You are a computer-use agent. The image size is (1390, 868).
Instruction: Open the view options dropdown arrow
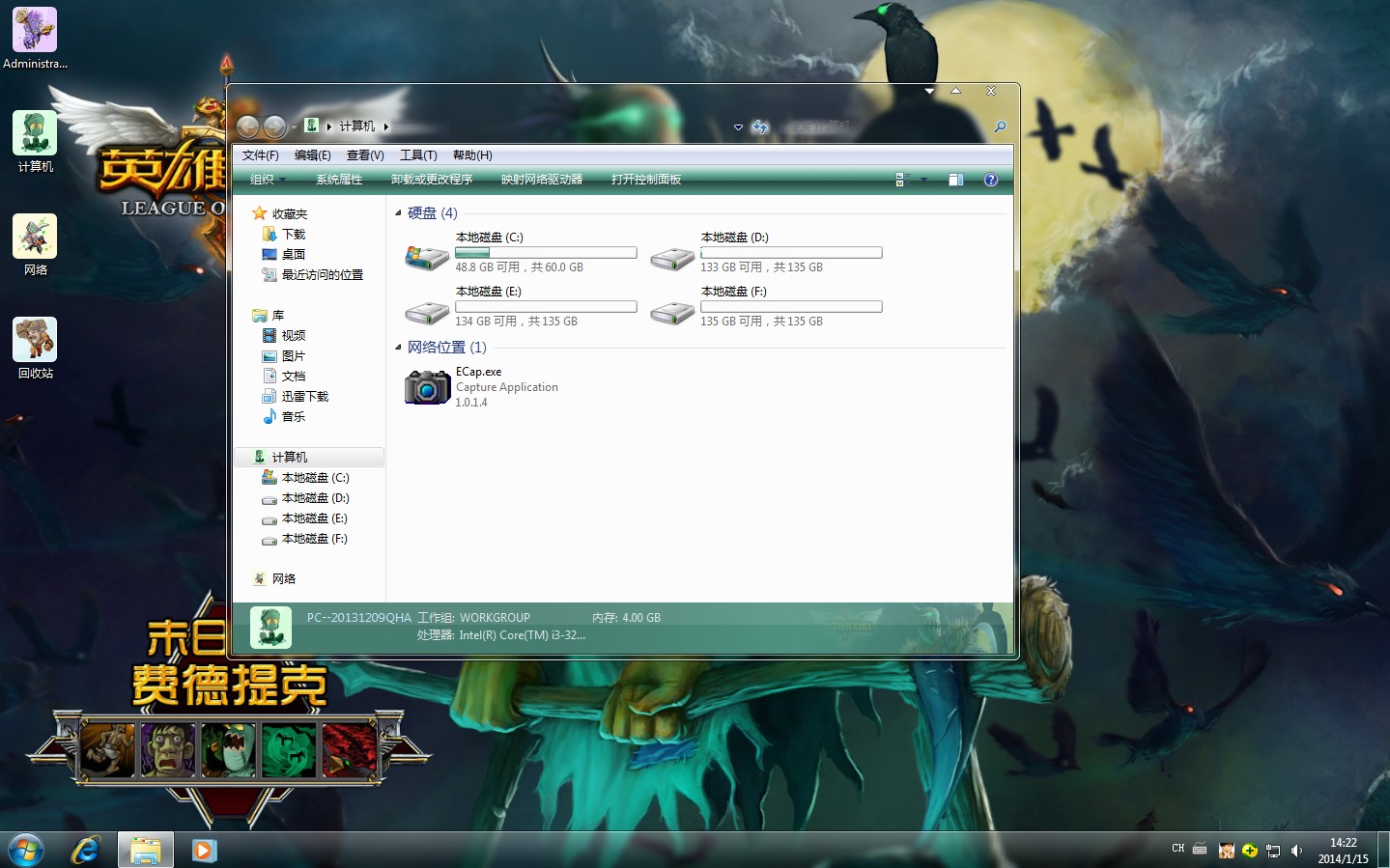point(923,180)
